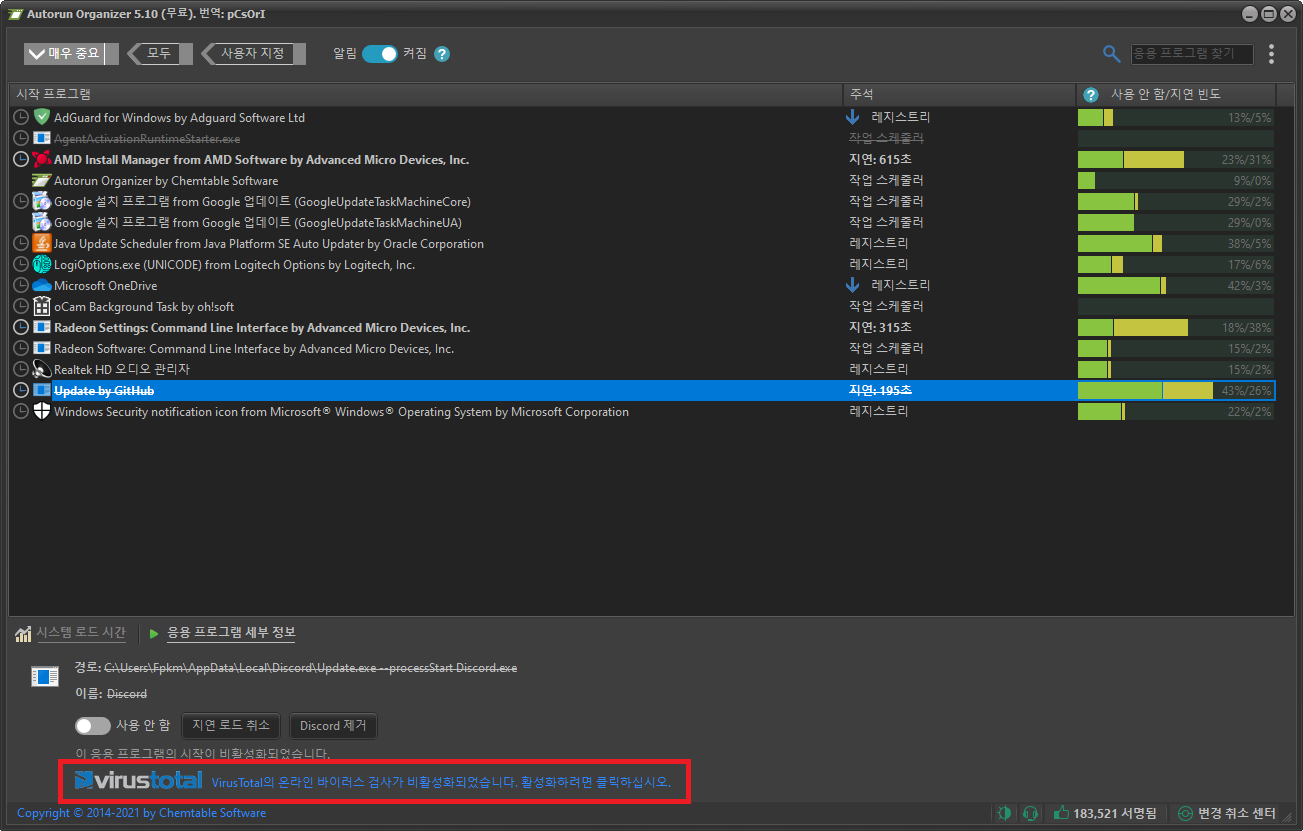This screenshot has width=1303, height=831.
Task: Click 작업 스케줄러 cell in oCam row
Action: [886, 306]
